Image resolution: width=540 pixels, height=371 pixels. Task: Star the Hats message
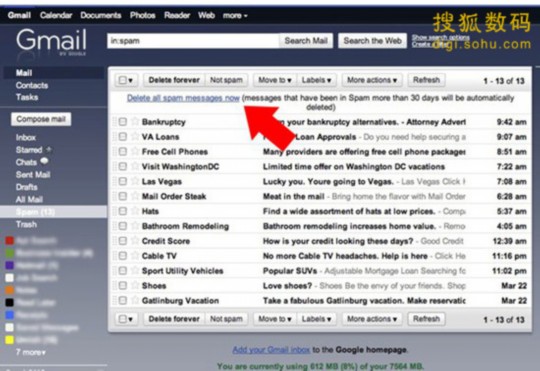135,210
